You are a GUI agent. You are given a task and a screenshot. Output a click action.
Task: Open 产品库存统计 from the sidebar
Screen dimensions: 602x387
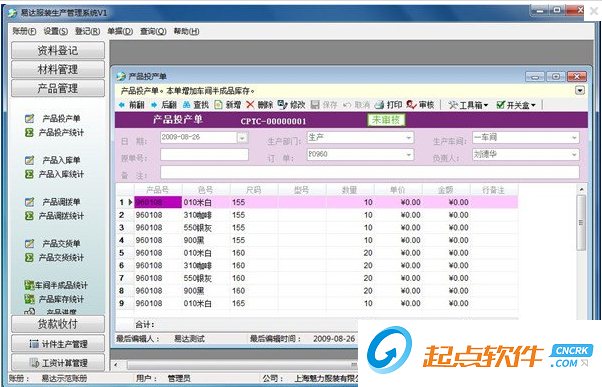pyautogui.click(x=61, y=299)
